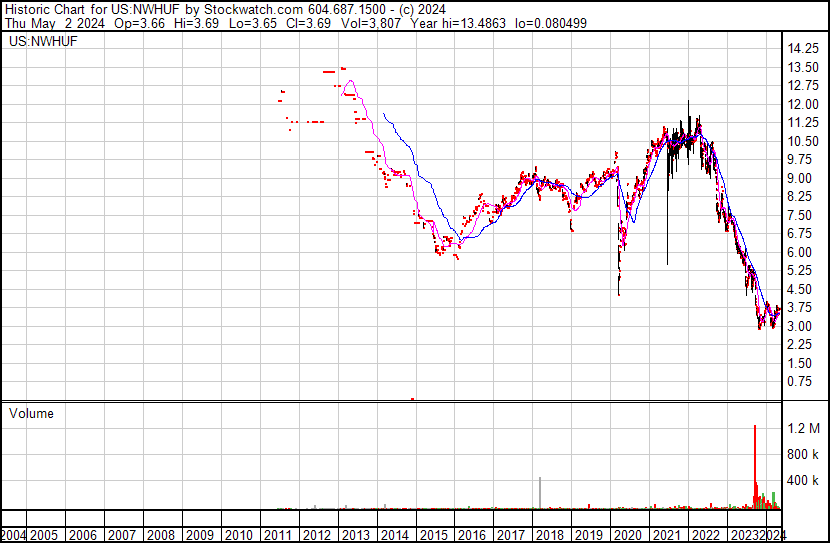
Task: Click the 3.00 price axis label
Action: coord(799,326)
